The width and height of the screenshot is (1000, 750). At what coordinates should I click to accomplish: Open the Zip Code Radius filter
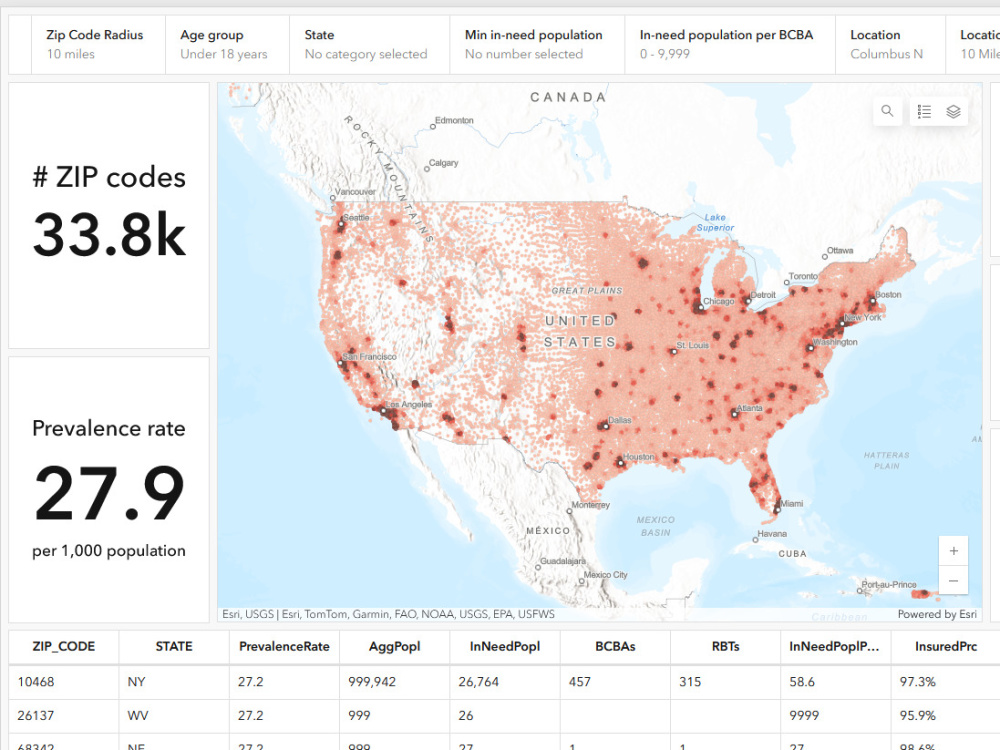[98, 45]
